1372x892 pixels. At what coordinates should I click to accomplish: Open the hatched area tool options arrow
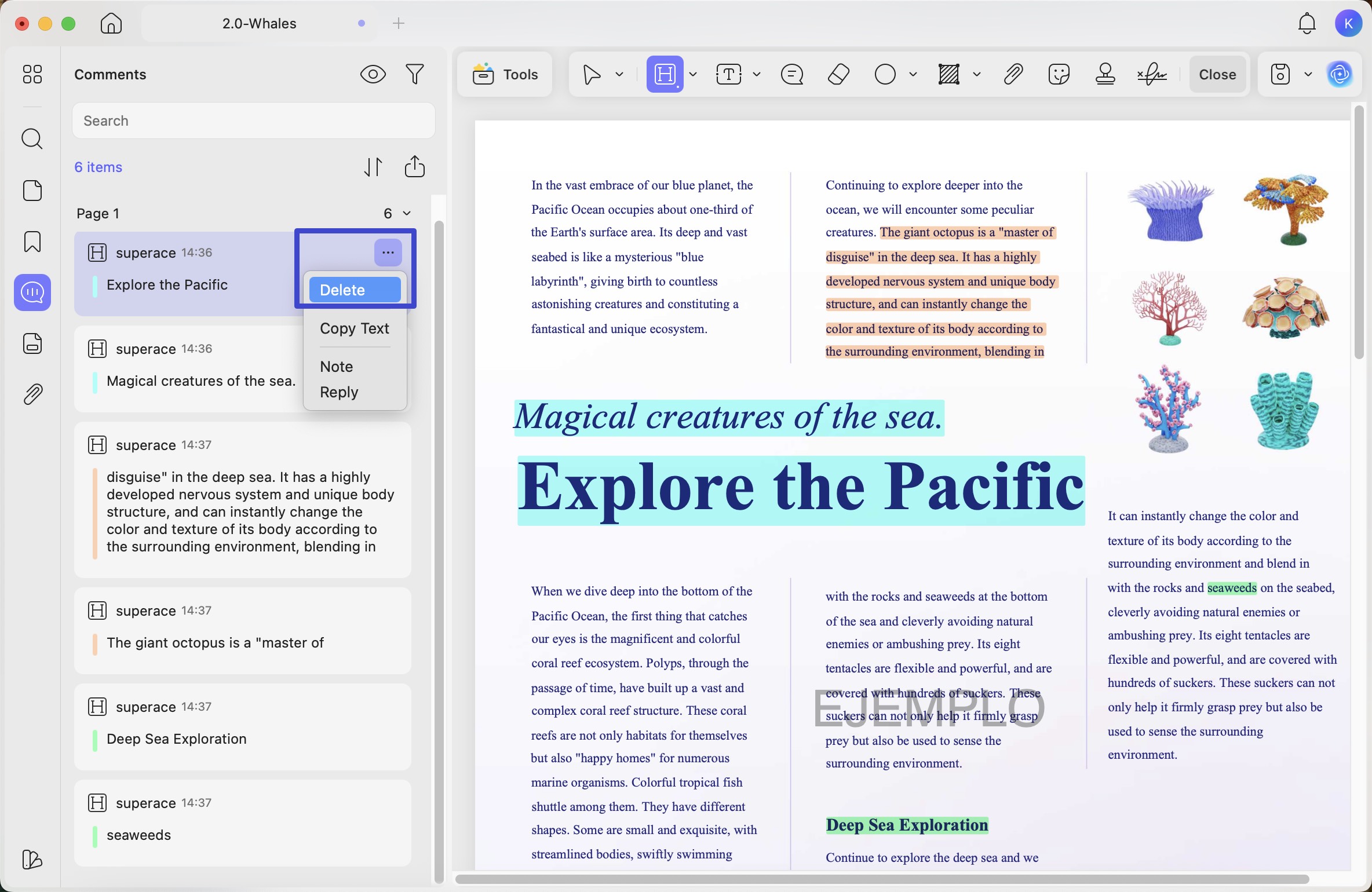pyautogui.click(x=977, y=75)
